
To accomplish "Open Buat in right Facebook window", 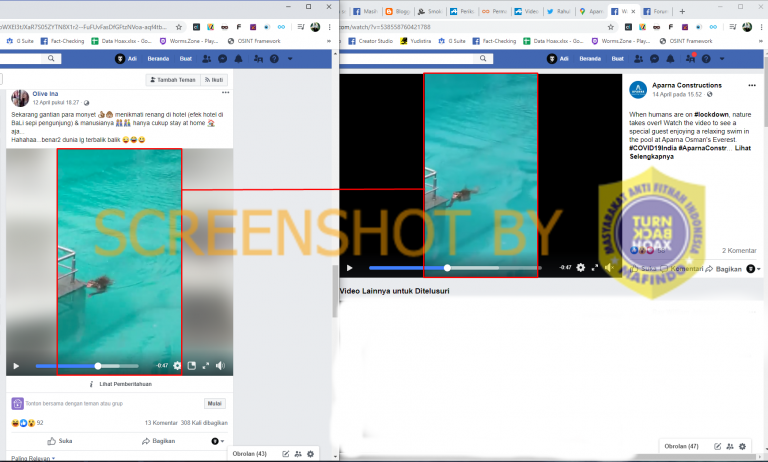I will (x=618, y=59).
